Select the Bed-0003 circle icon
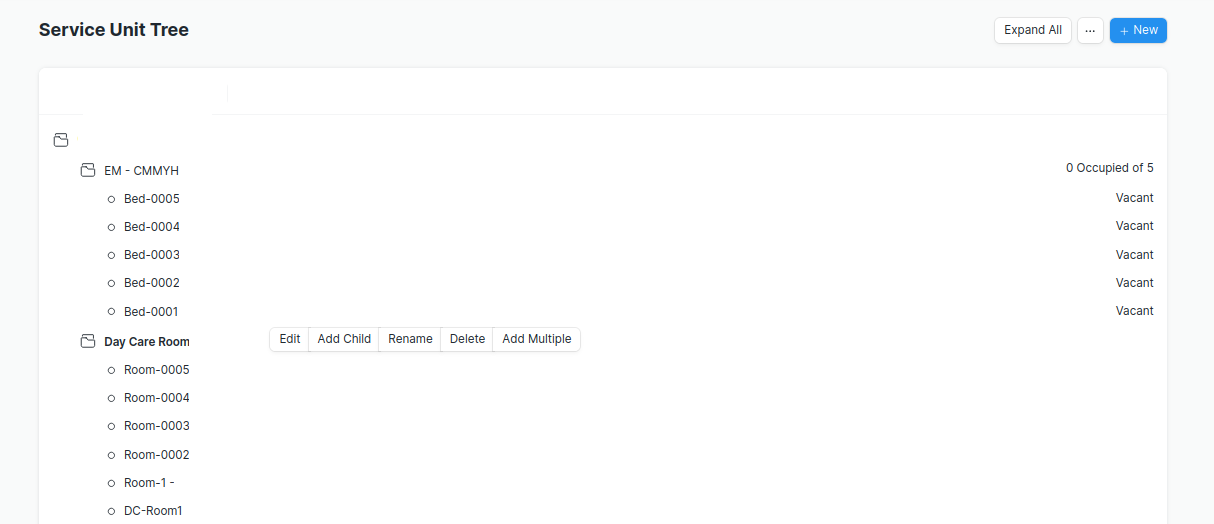 [x=111, y=255]
